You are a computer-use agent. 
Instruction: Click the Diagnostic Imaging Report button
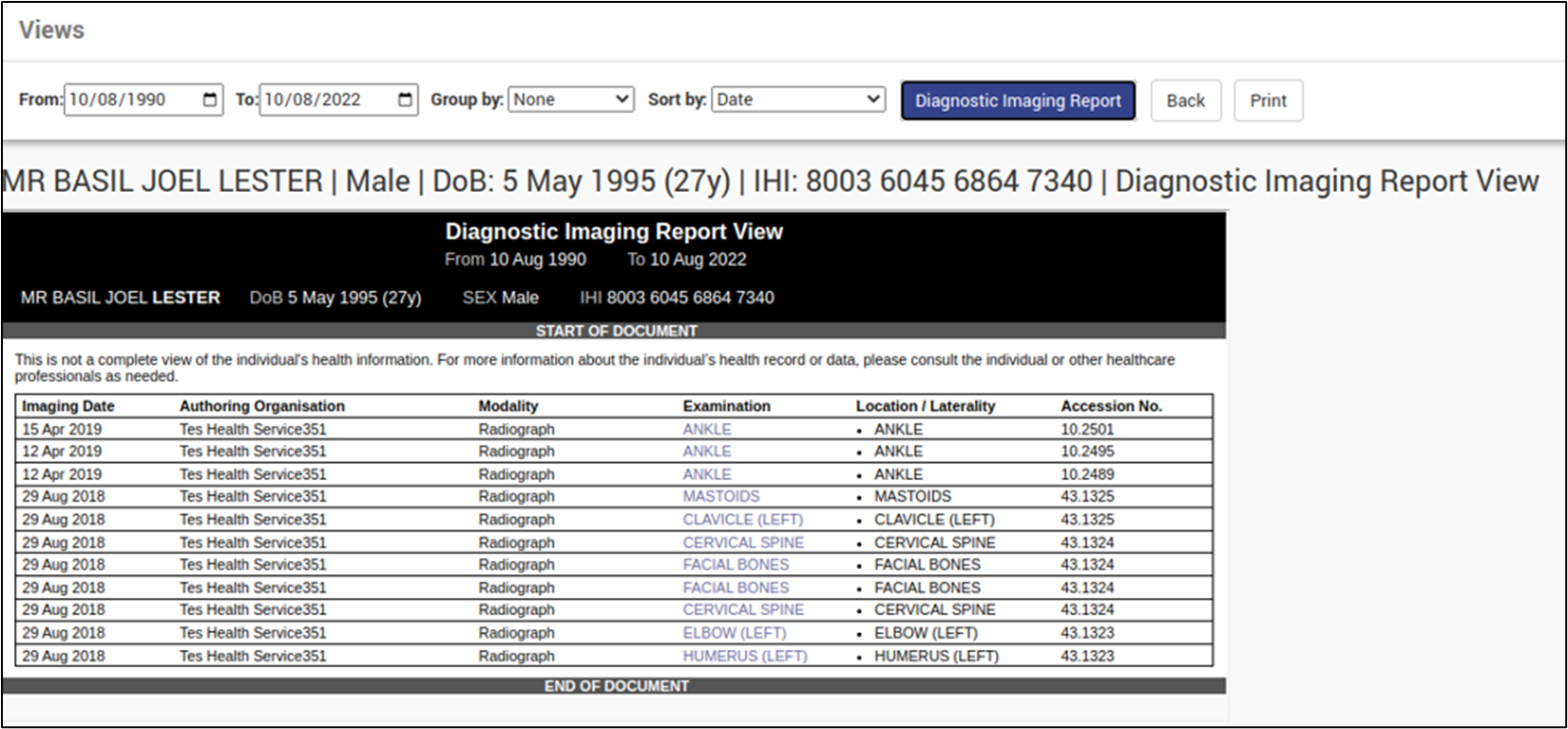point(1018,101)
